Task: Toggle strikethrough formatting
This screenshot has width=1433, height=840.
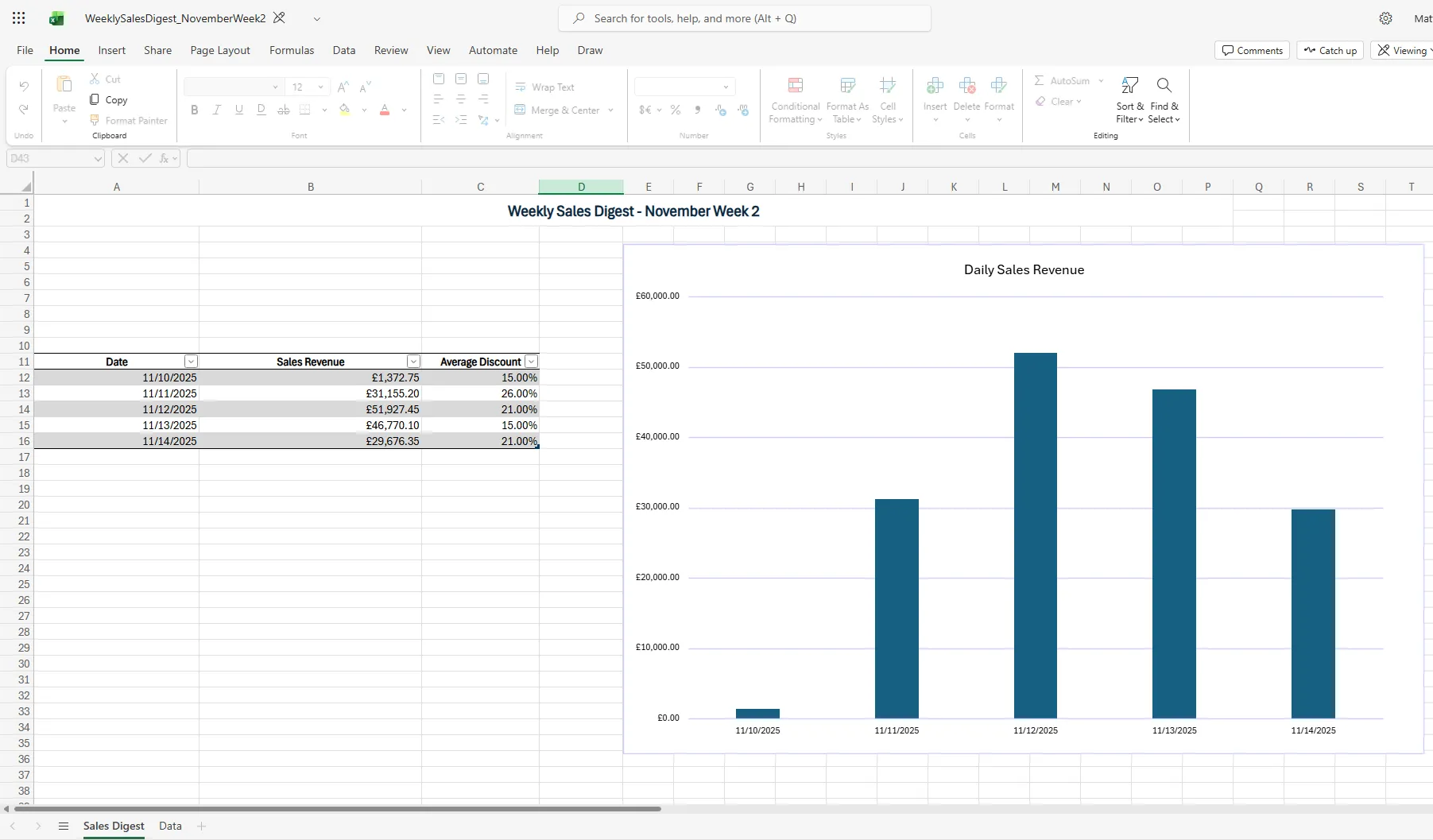Action: 284,110
